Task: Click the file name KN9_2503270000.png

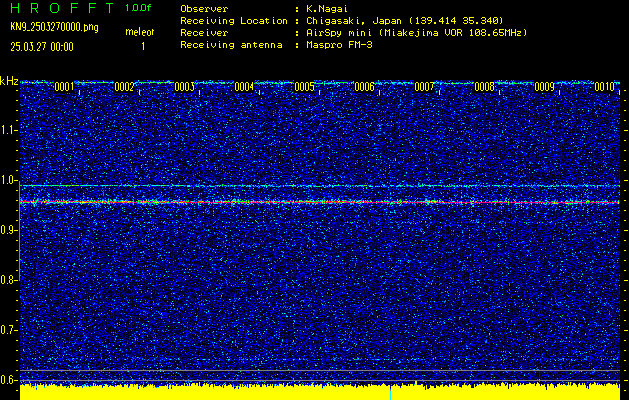Action: click(x=54, y=28)
